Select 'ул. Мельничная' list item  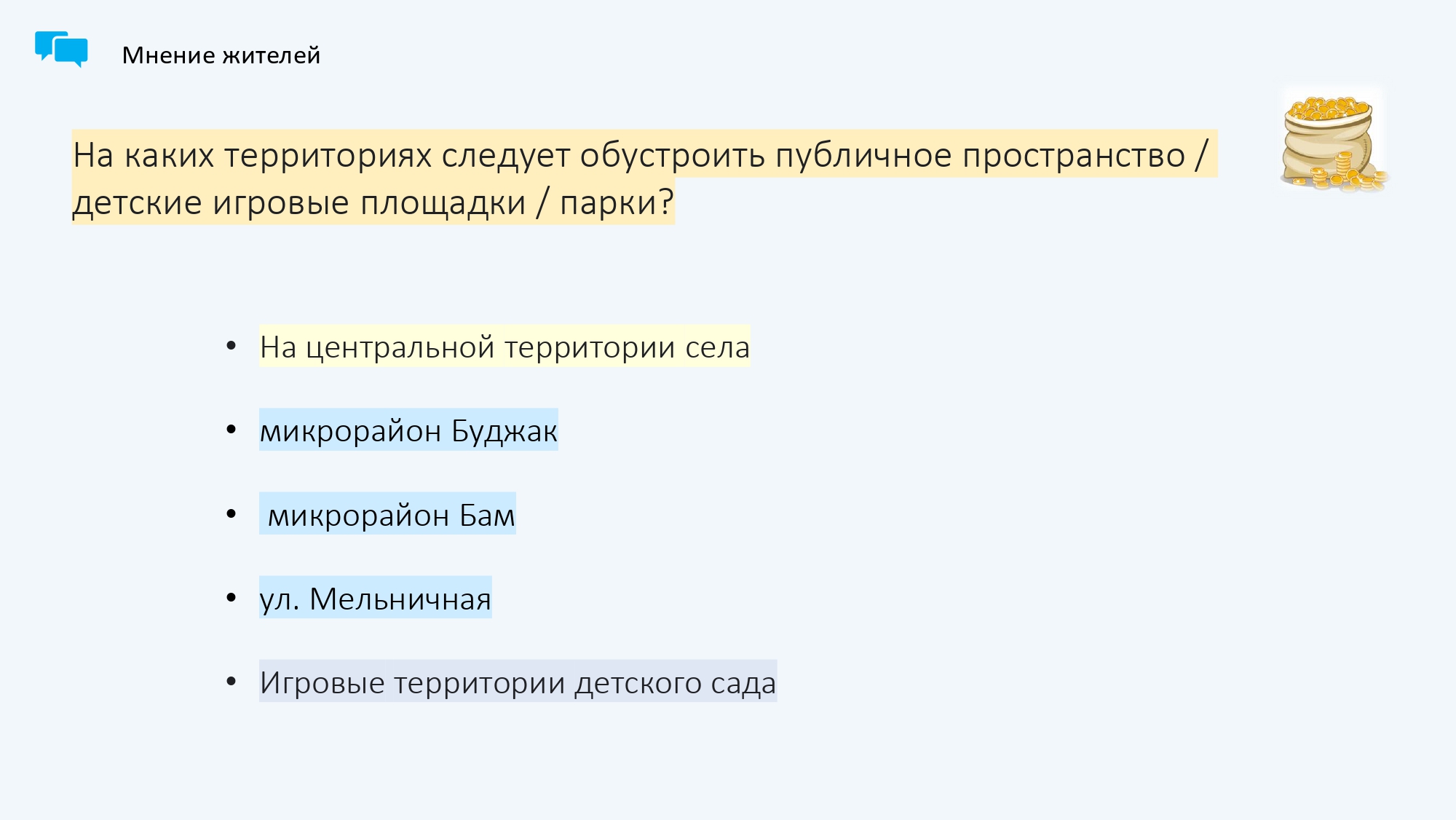click(376, 598)
